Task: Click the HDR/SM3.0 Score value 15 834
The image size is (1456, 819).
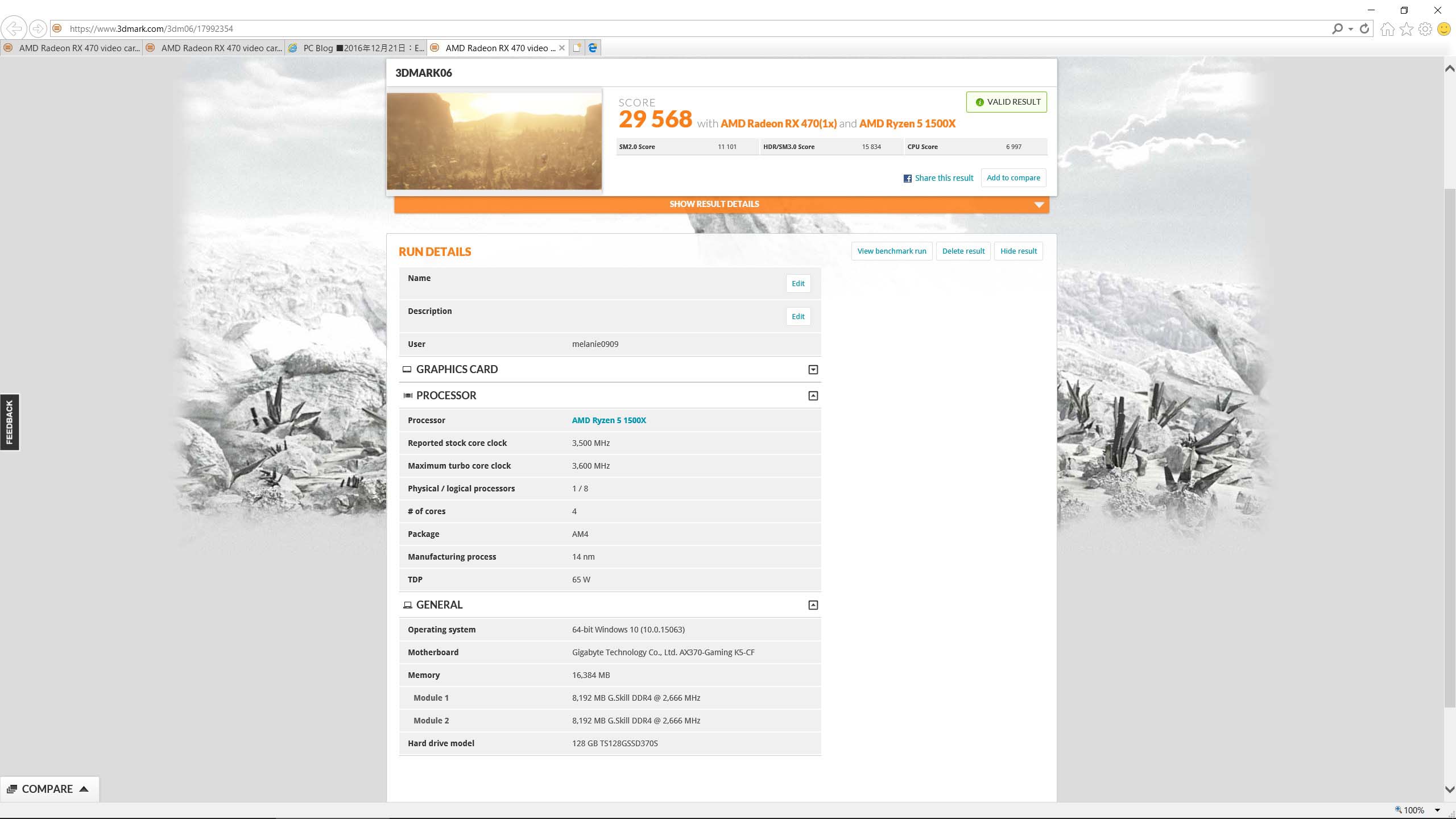Action: pos(871,147)
